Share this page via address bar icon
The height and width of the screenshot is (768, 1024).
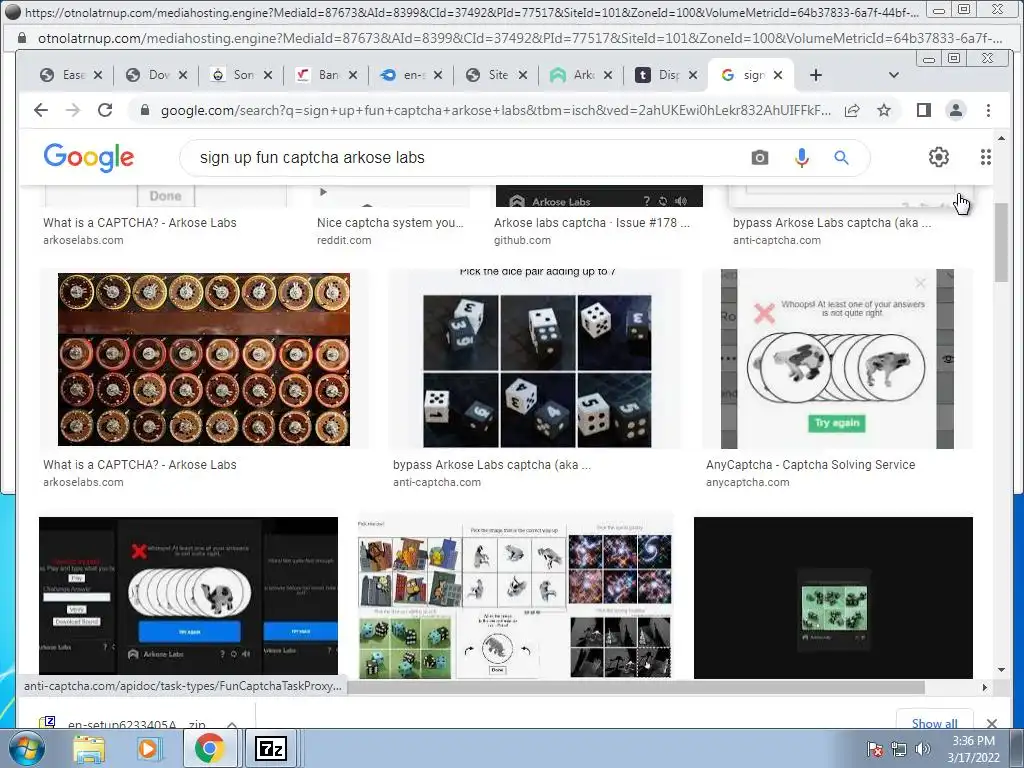point(852,110)
